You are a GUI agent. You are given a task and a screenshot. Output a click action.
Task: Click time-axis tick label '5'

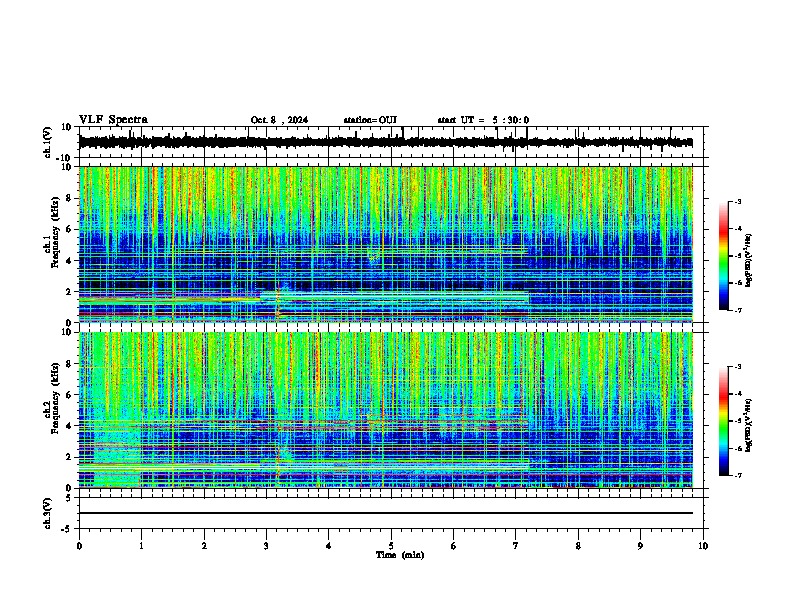click(391, 546)
